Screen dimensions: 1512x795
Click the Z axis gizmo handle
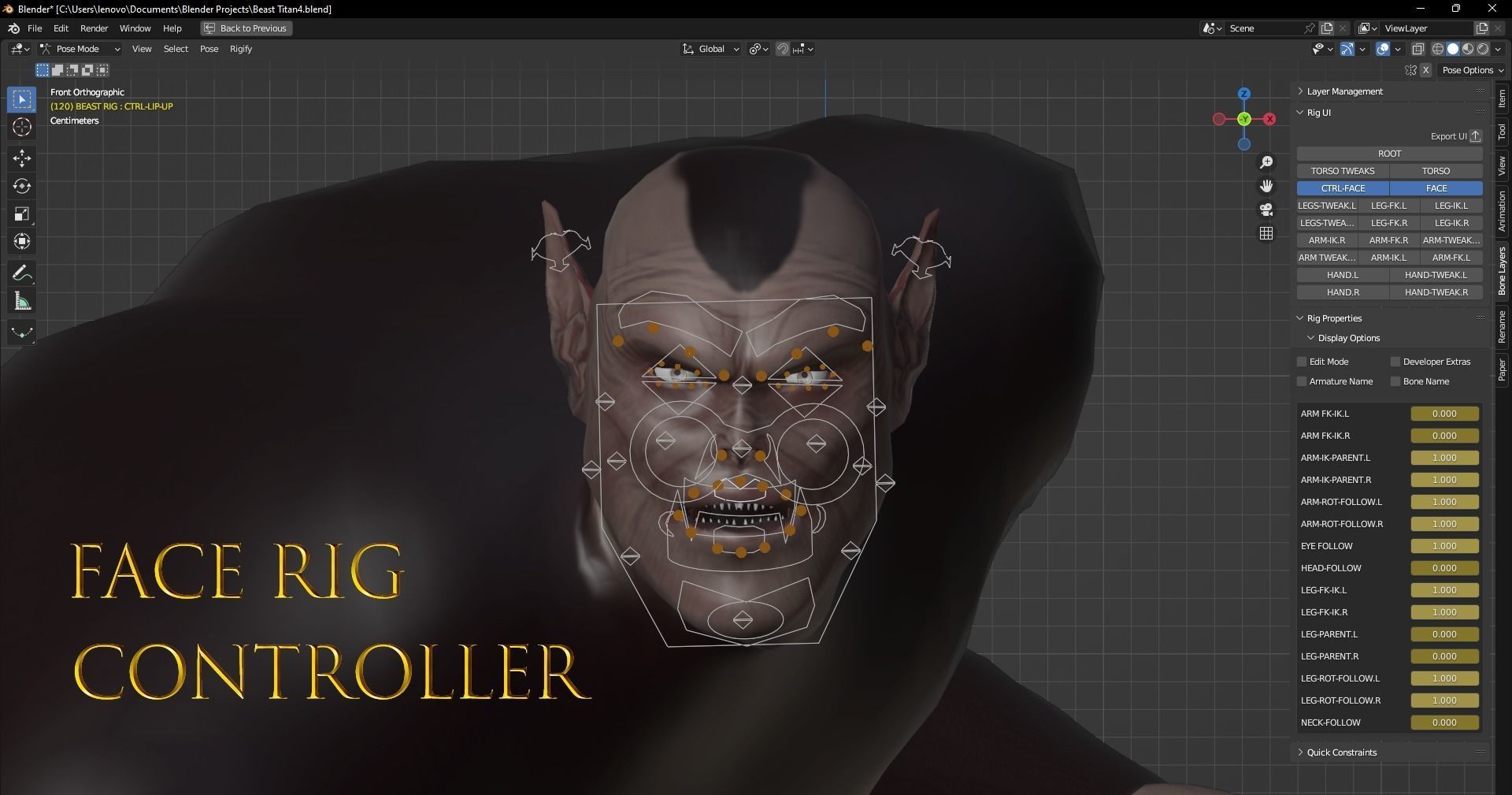coord(1244,94)
